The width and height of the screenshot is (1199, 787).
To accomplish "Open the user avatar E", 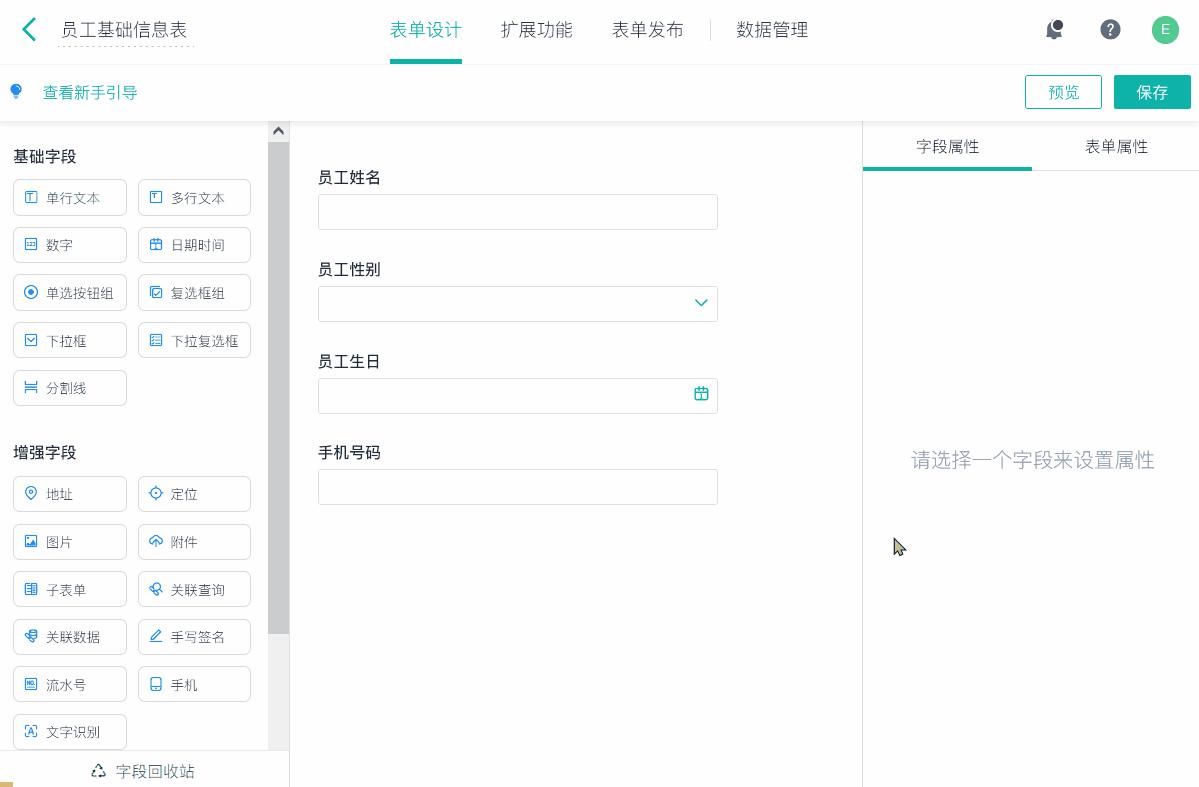I will pyautogui.click(x=1165, y=30).
